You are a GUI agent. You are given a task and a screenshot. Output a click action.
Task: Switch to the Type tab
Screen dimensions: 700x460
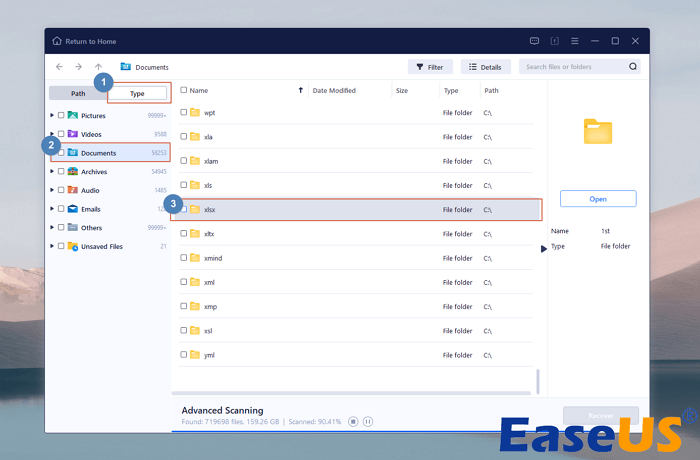point(138,93)
